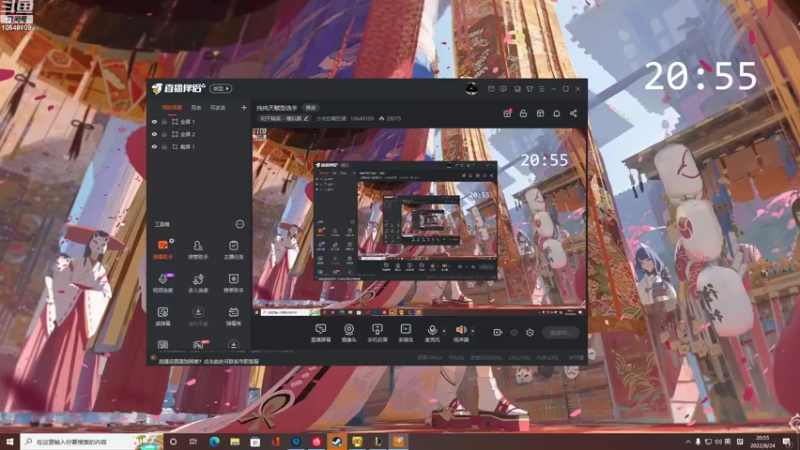Edit the 和平精英 category selector
800x450 pixels.
coord(284,118)
